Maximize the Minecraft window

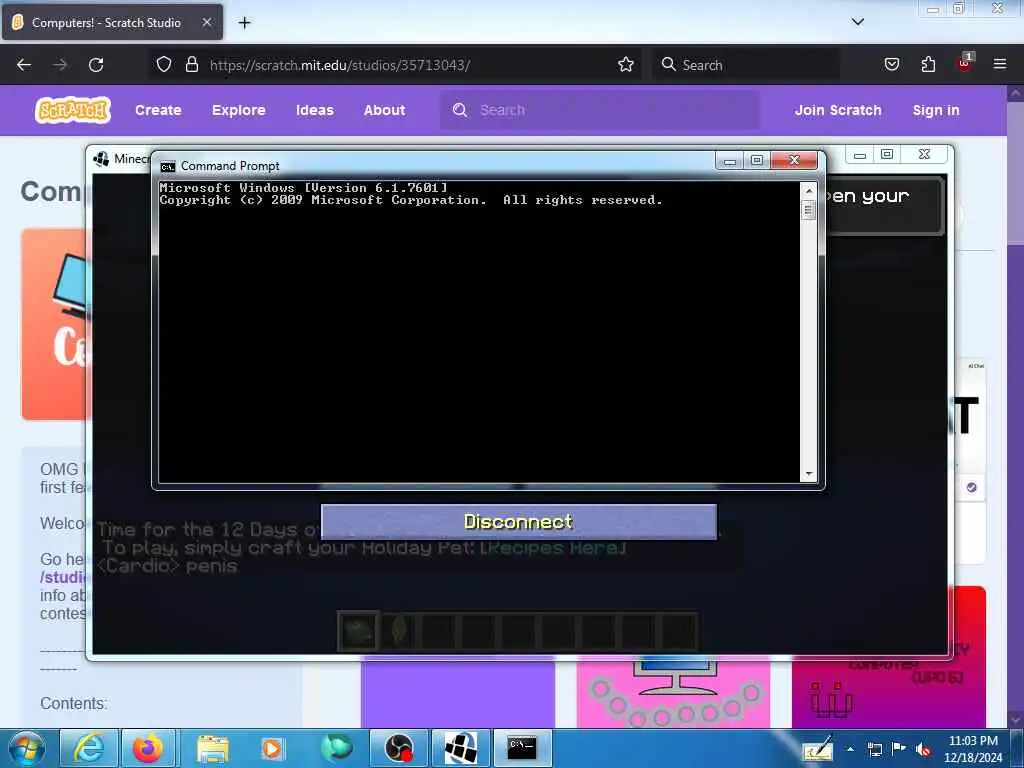point(887,155)
